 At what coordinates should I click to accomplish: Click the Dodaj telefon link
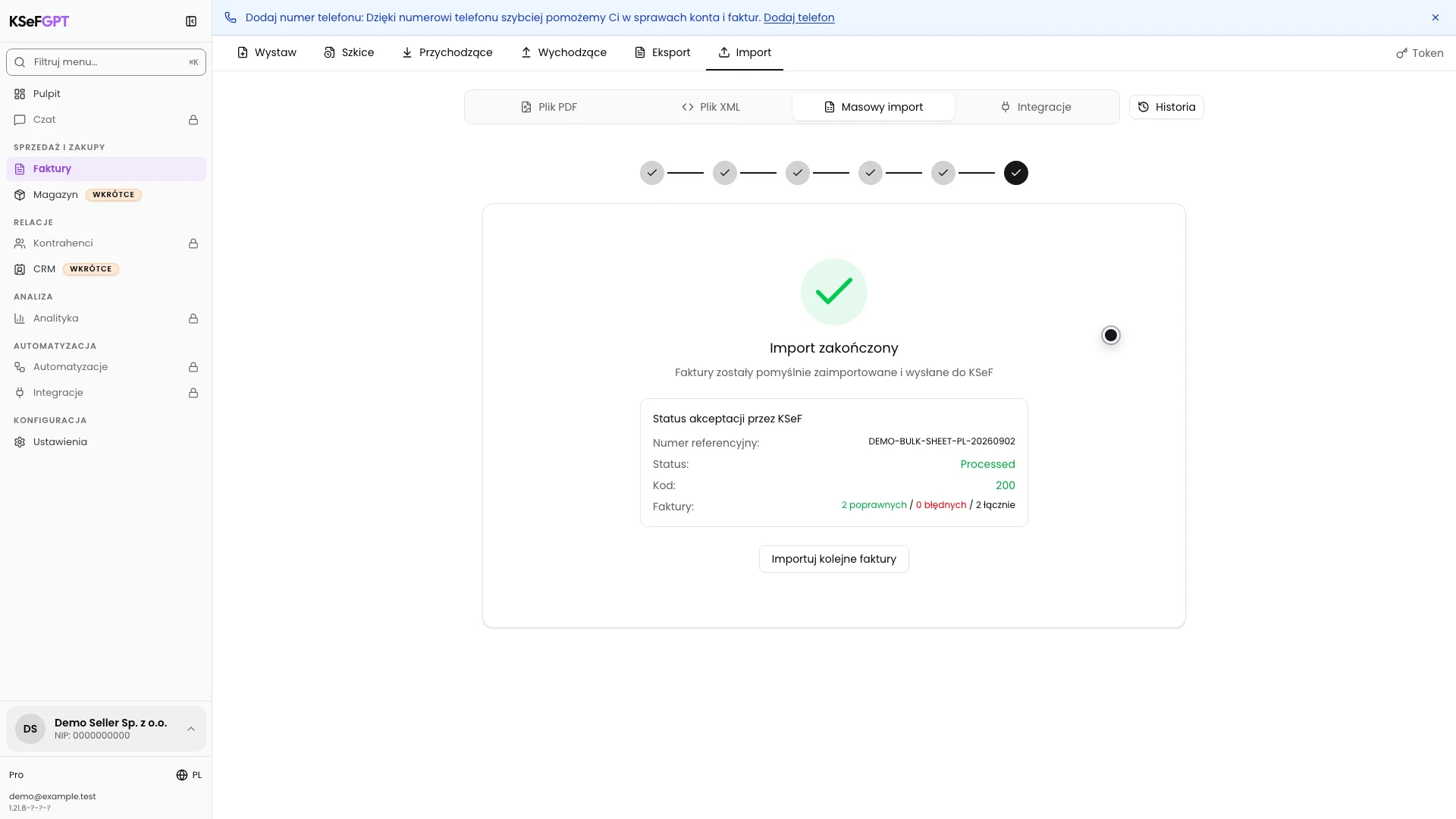[x=799, y=17]
